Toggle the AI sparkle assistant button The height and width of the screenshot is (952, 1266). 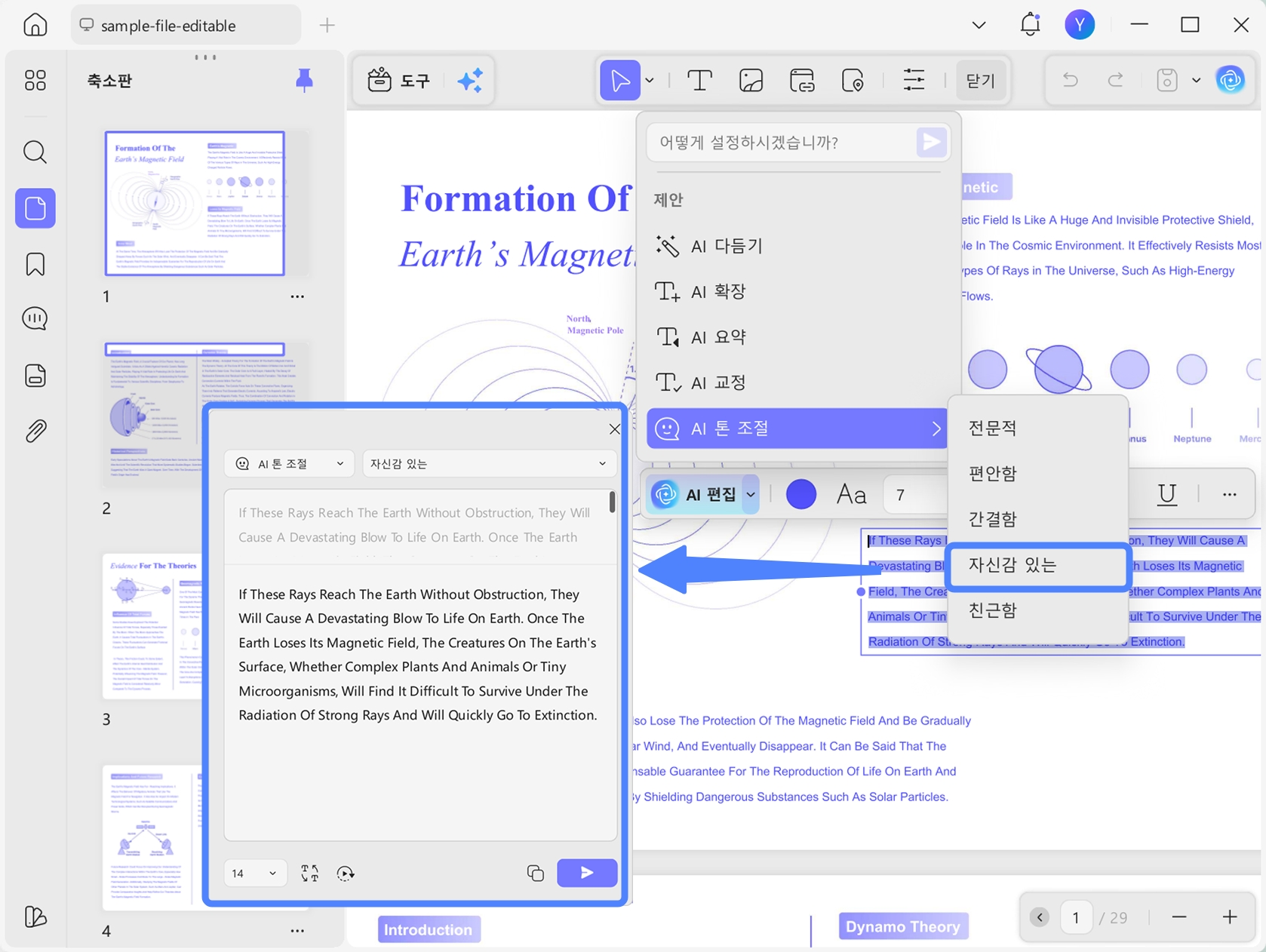pos(470,80)
